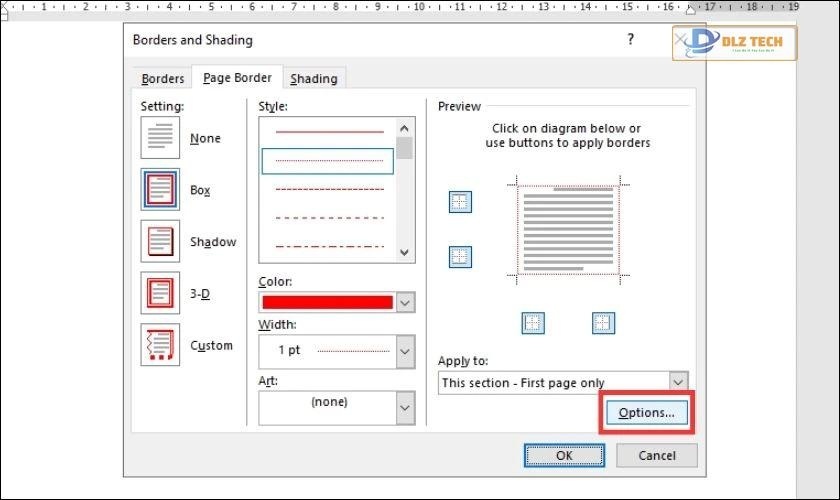The width and height of the screenshot is (840, 500).
Task: Toggle the left border preview button
Action: pyautogui.click(x=534, y=323)
